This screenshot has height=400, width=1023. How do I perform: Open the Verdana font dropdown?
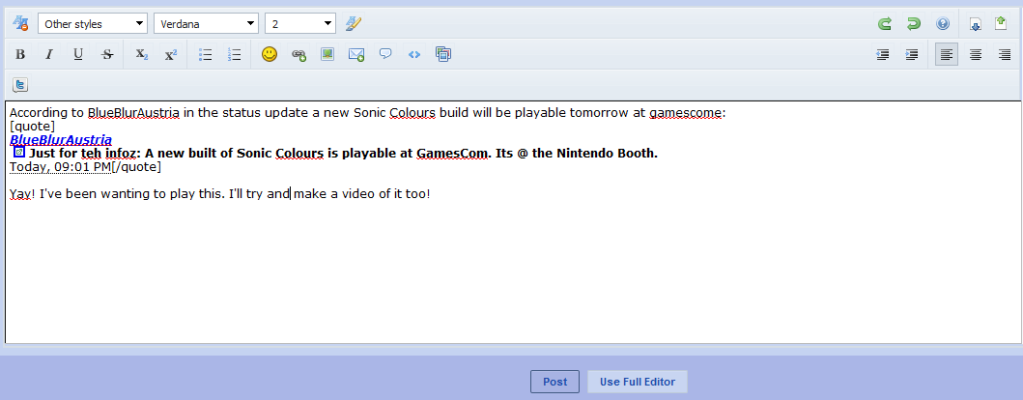(206, 24)
